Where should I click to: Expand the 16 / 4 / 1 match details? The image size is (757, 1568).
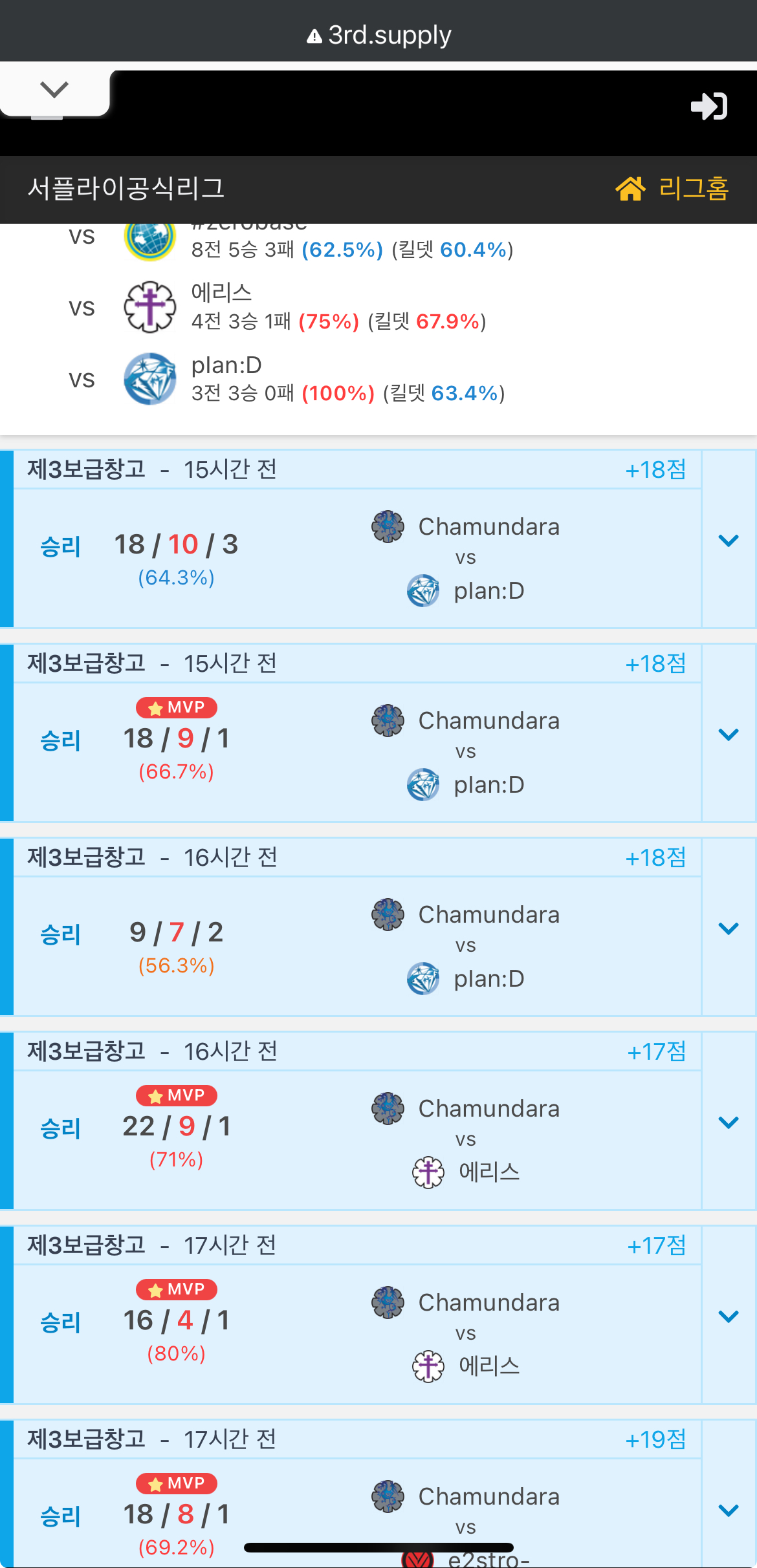coord(729,1316)
